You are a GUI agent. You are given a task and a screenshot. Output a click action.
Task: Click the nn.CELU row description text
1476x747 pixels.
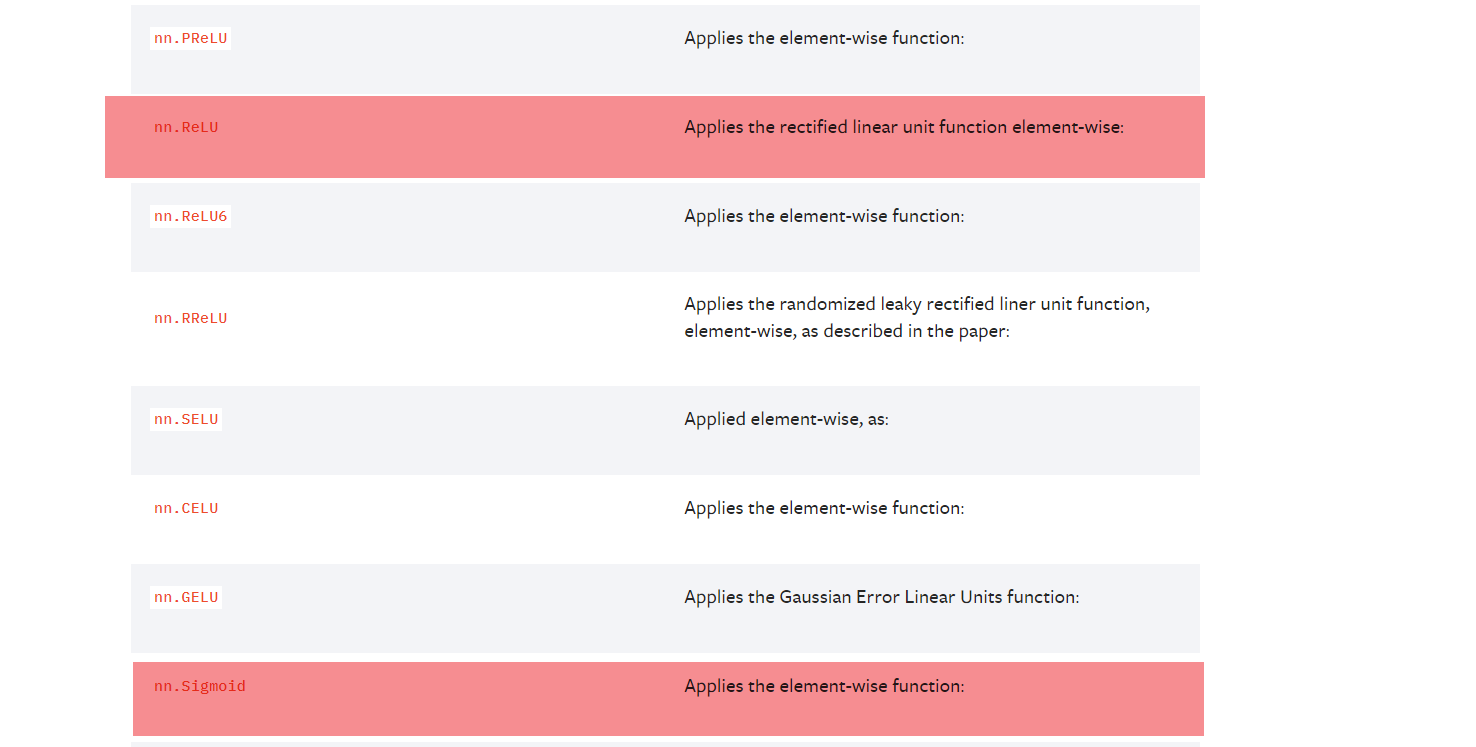pos(824,508)
